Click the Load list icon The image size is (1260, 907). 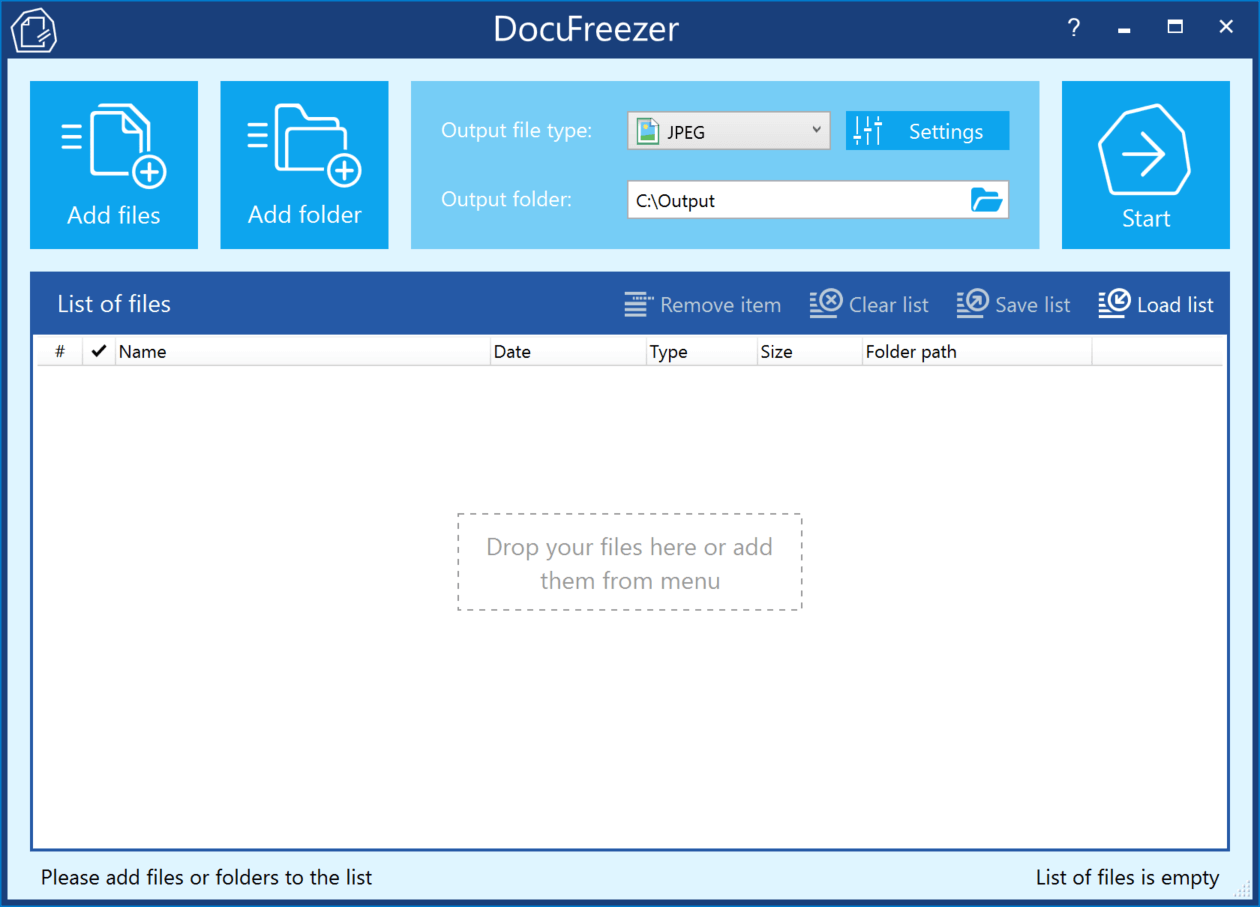(1112, 303)
